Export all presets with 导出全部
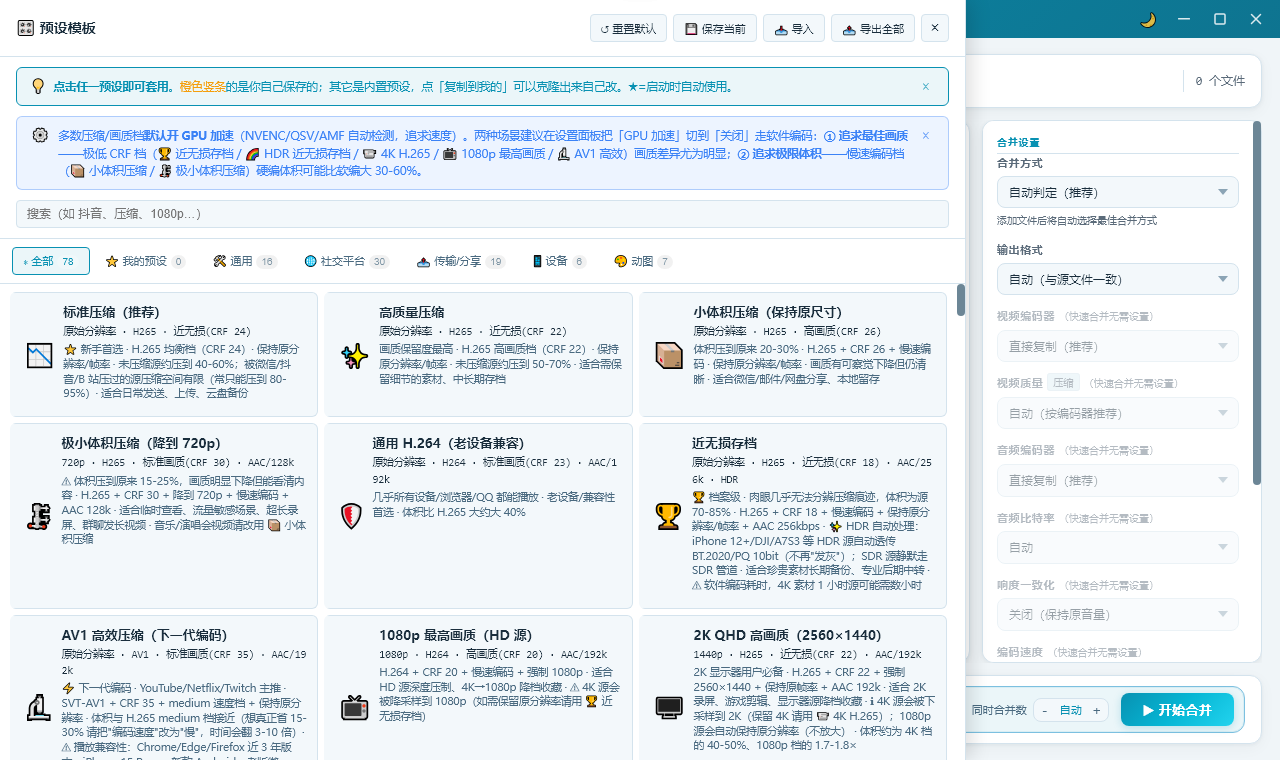 pos(873,28)
